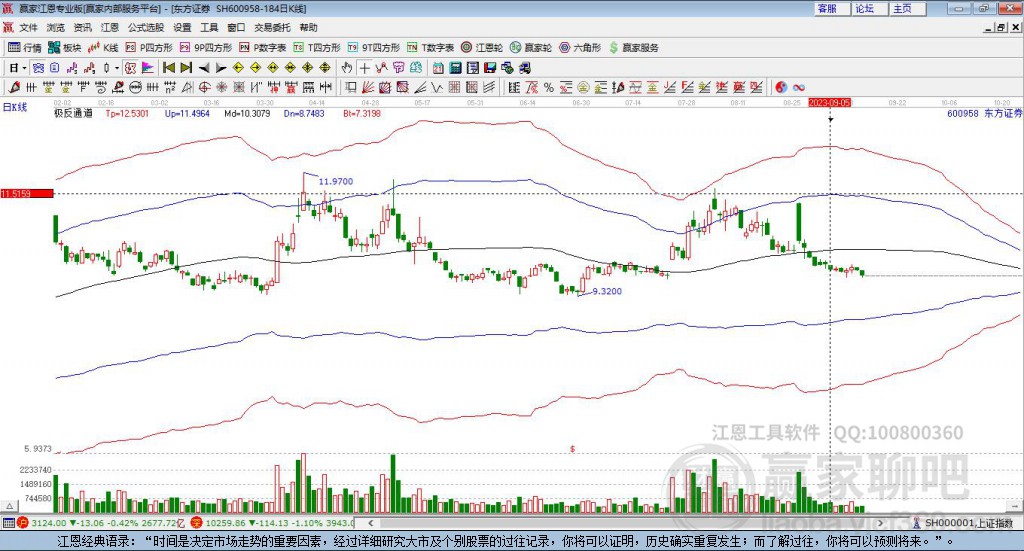Open the 浏览 menu
The height and width of the screenshot is (551, 1024).
56,28
